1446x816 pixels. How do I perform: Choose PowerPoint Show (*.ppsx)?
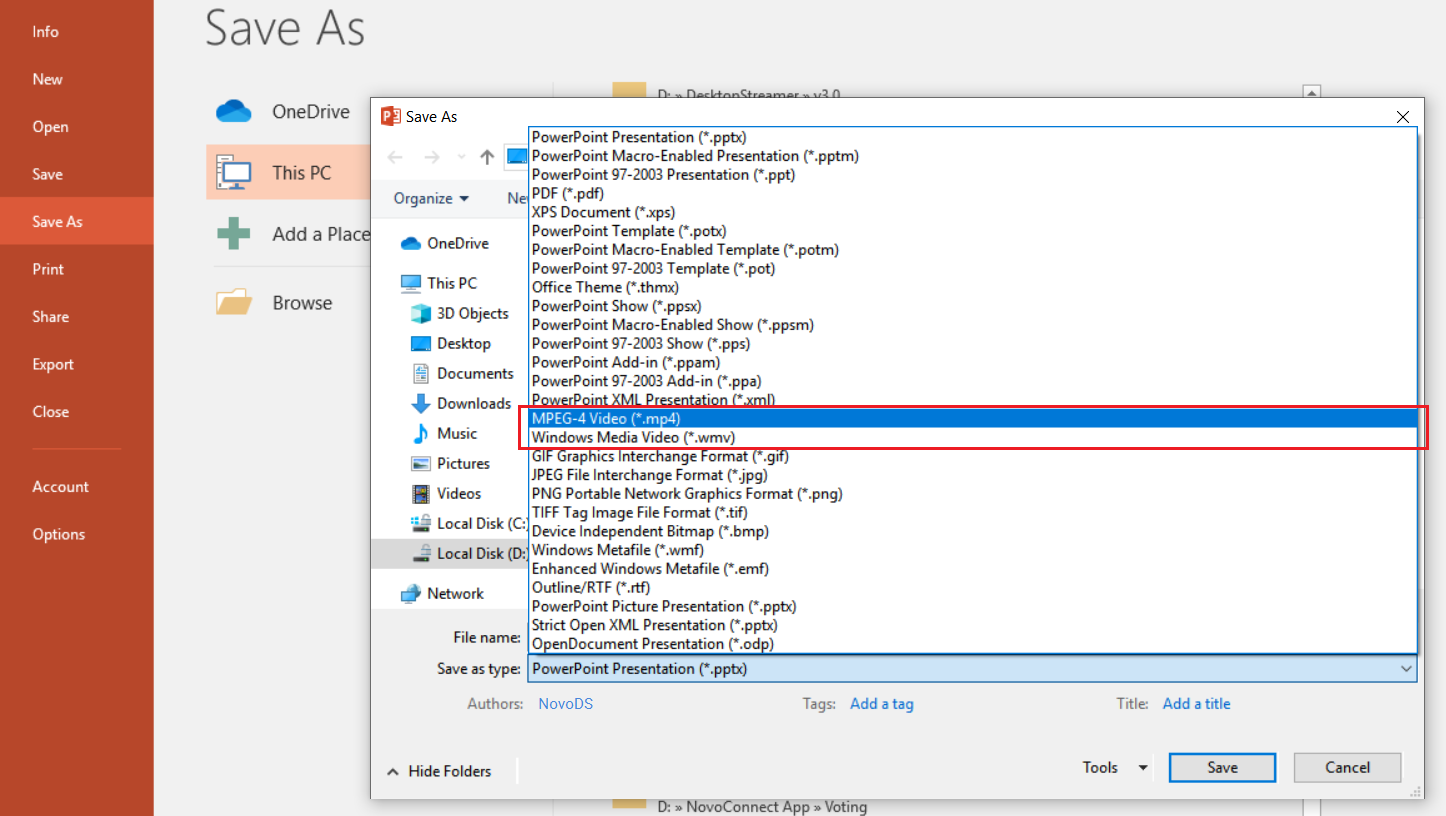[x=973, y=306]
